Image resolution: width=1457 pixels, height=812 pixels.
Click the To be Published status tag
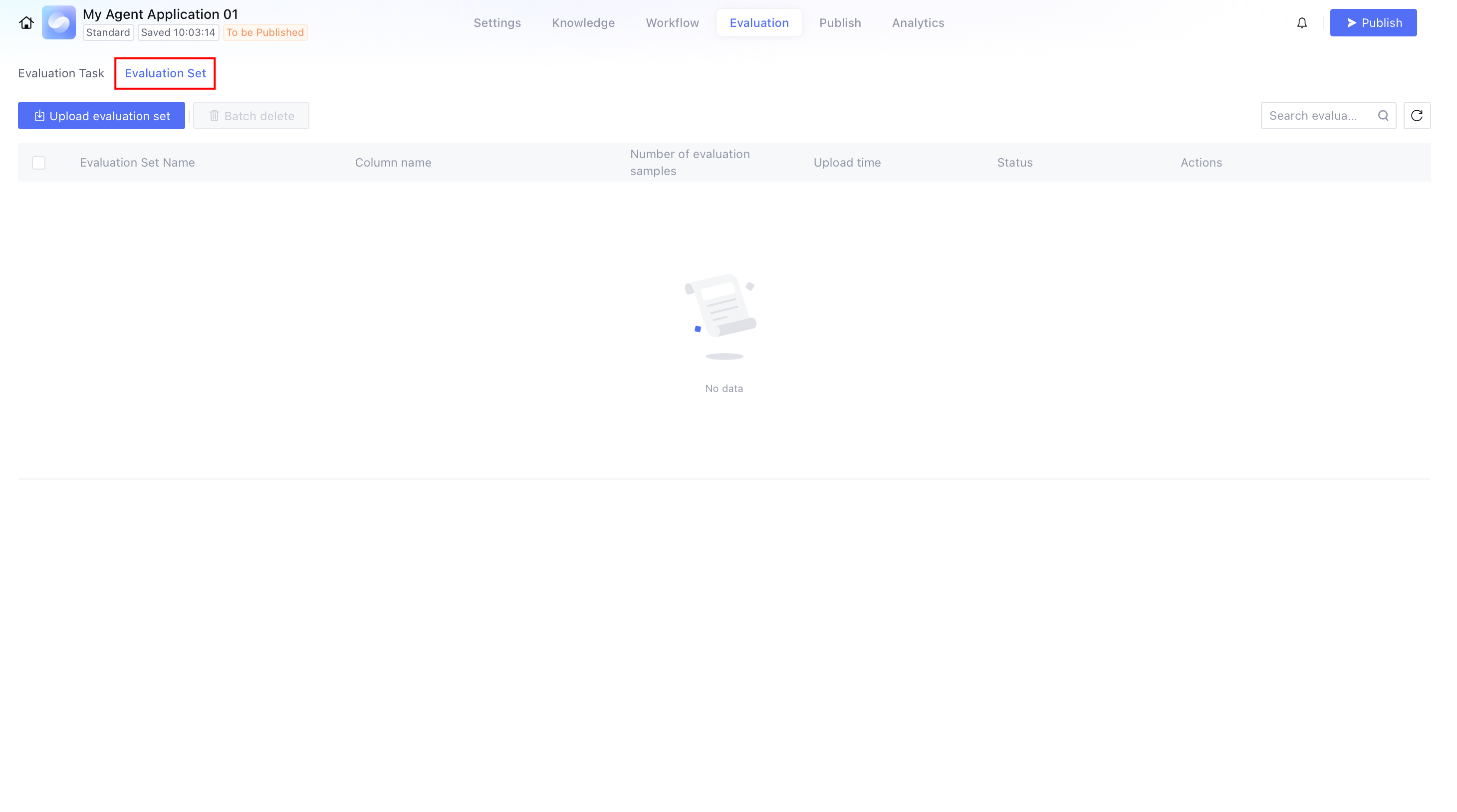pos(265,33)
